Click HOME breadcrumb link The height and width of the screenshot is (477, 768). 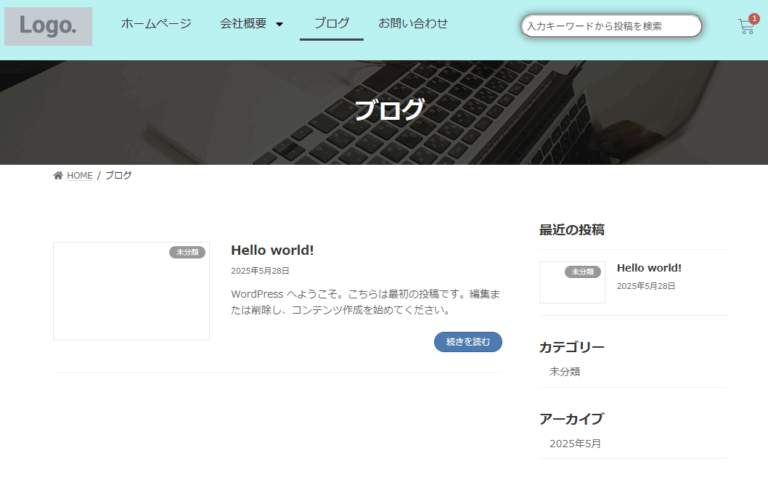(x=80, y=176)
